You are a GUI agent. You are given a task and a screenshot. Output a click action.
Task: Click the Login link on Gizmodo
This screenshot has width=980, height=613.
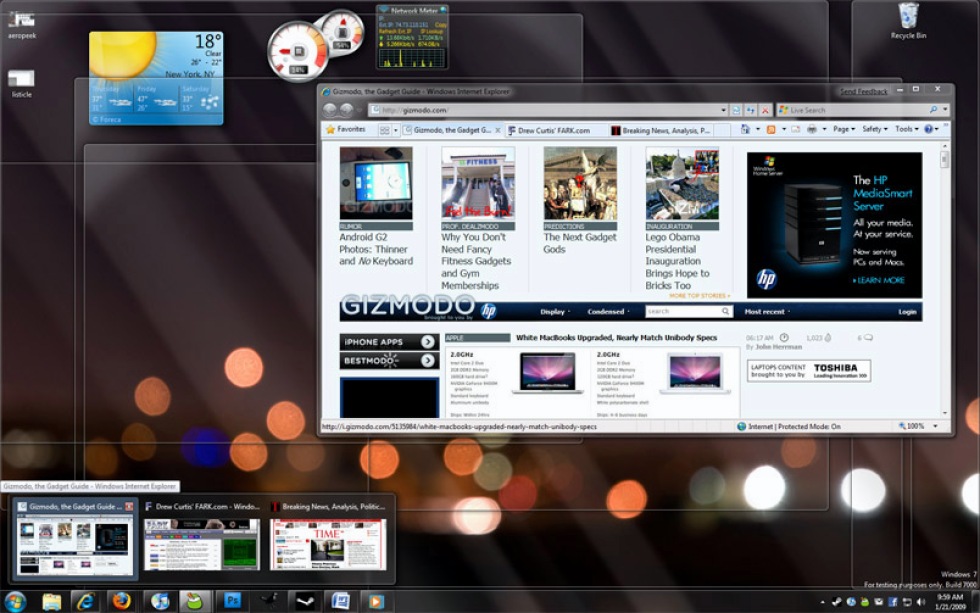[907, 312]
